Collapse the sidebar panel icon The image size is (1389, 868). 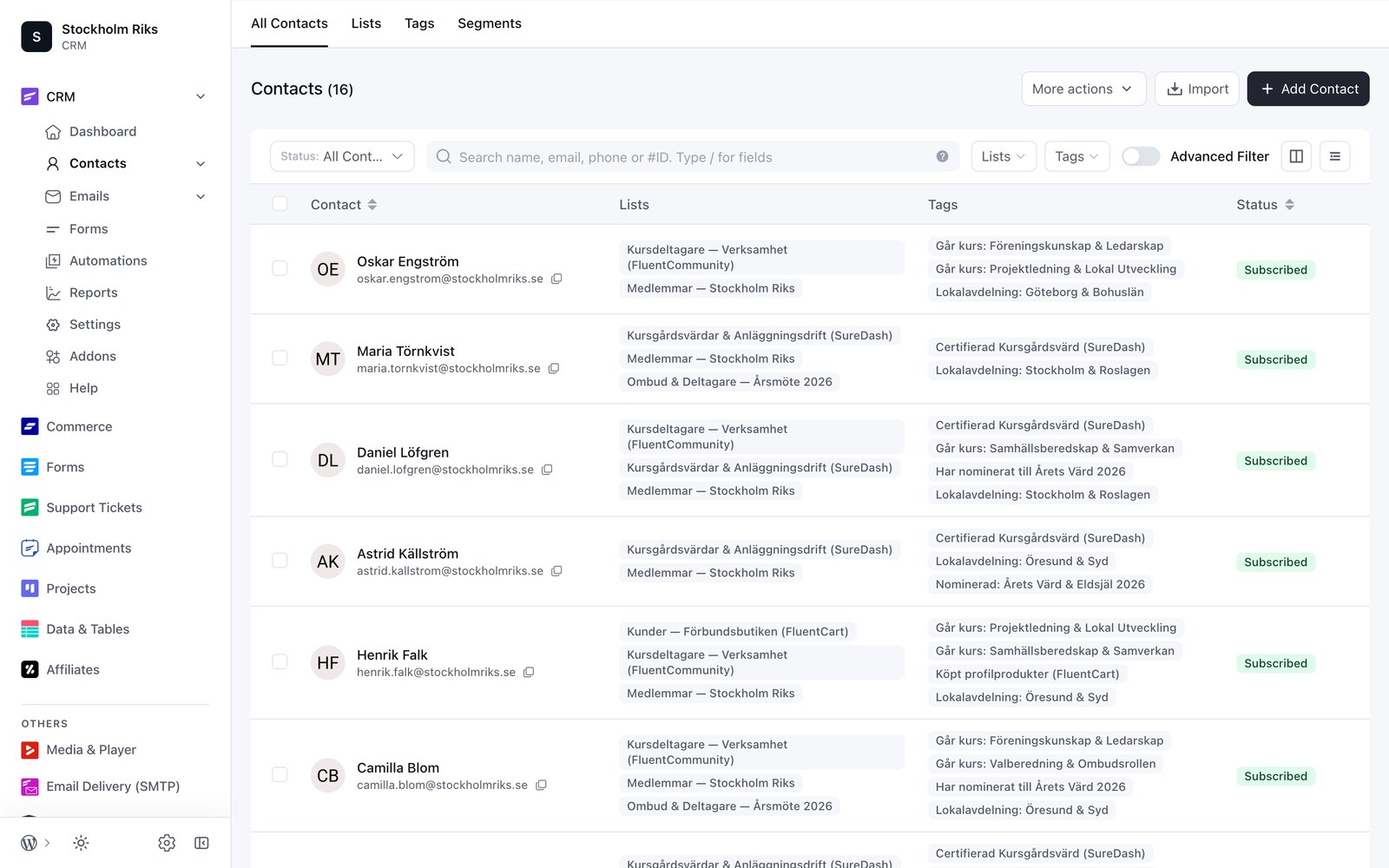[x=201, y=843]
